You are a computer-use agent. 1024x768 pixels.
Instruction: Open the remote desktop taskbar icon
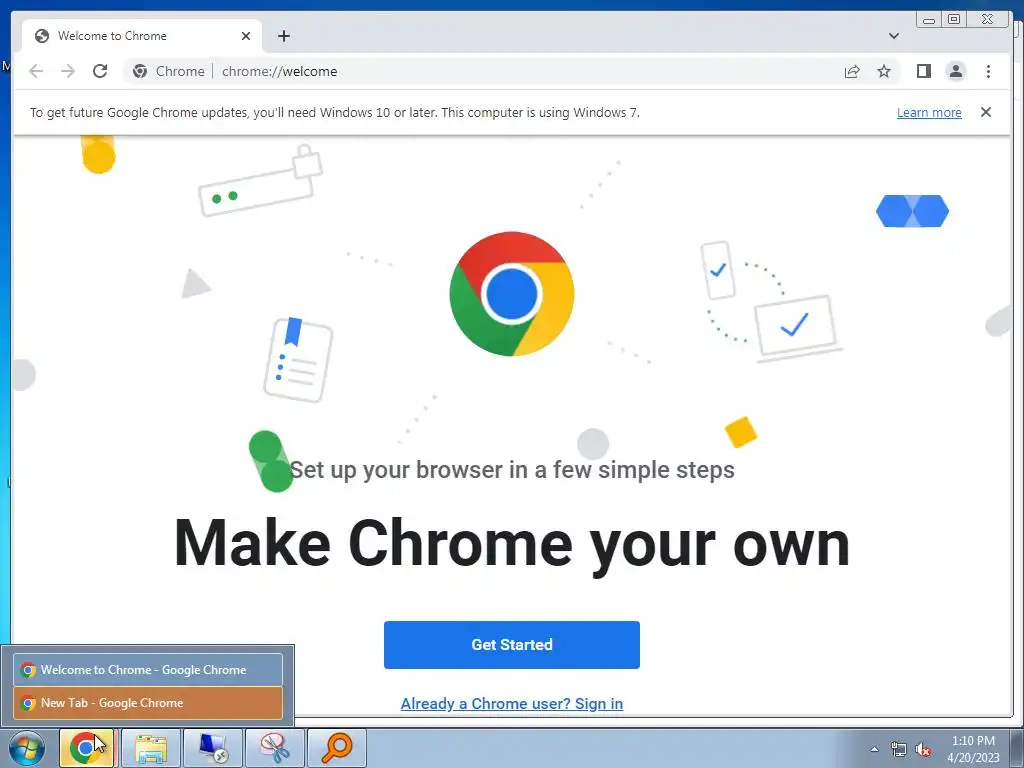[x=213, y=748]
